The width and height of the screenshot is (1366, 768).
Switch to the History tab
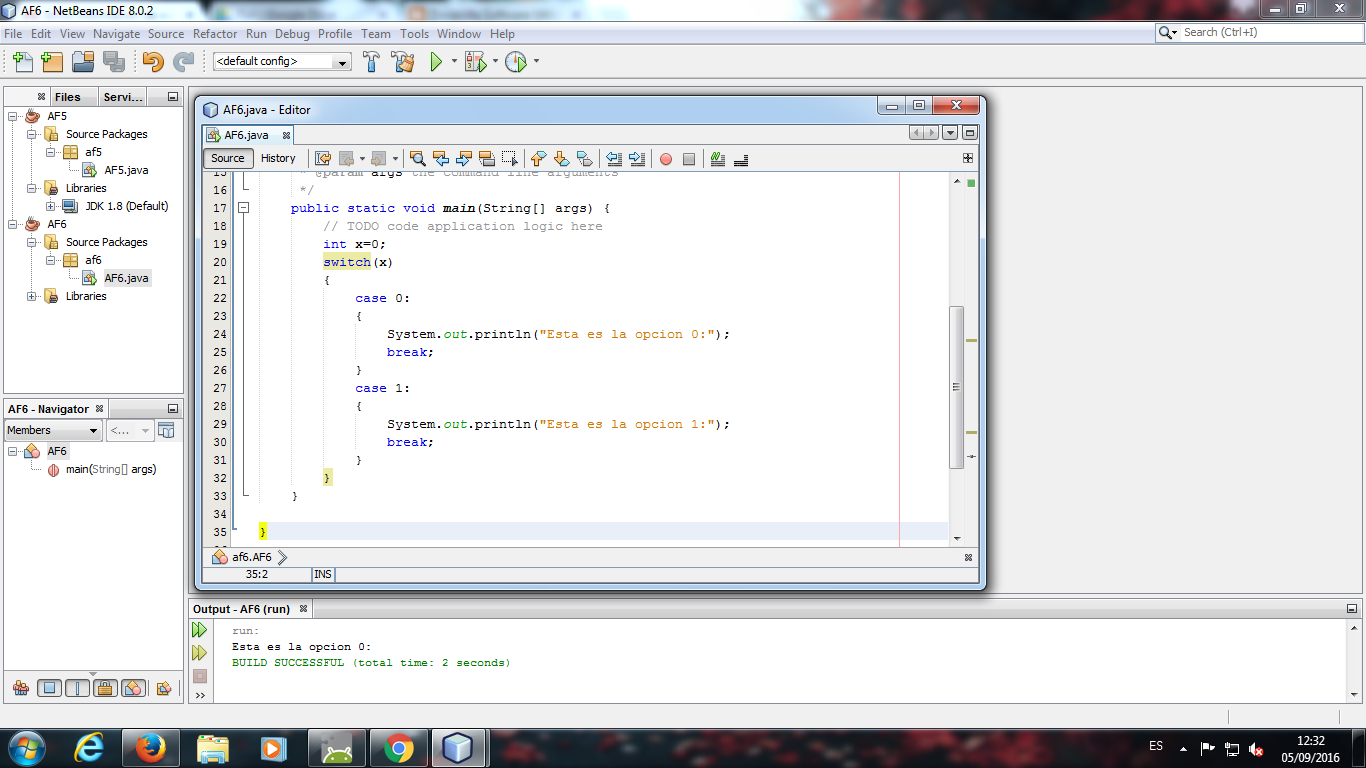pyautogui.click(x=278, y=158)
